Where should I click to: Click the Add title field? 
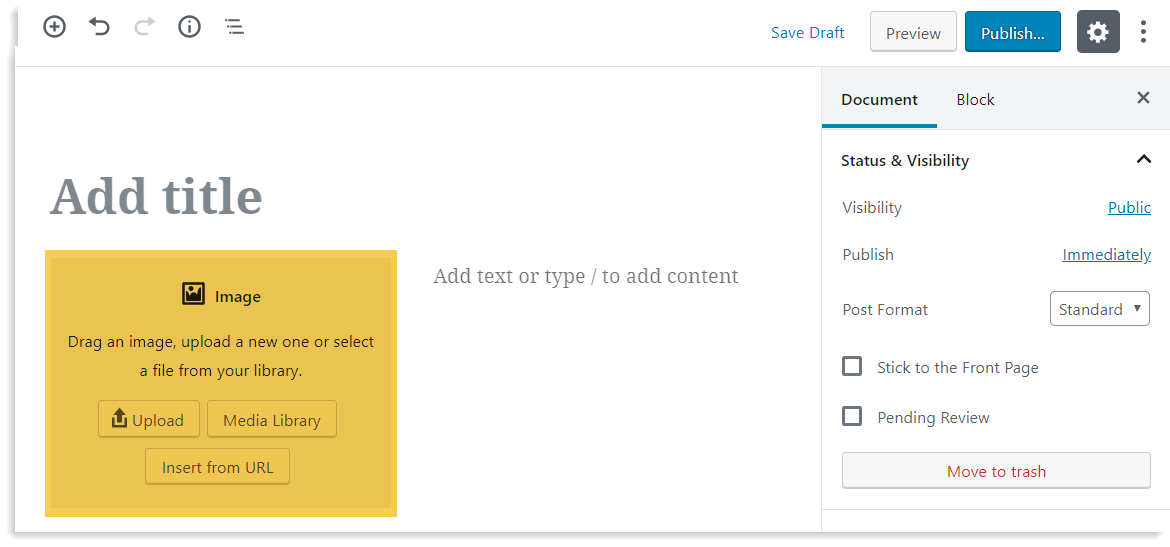tap(156, 196)
